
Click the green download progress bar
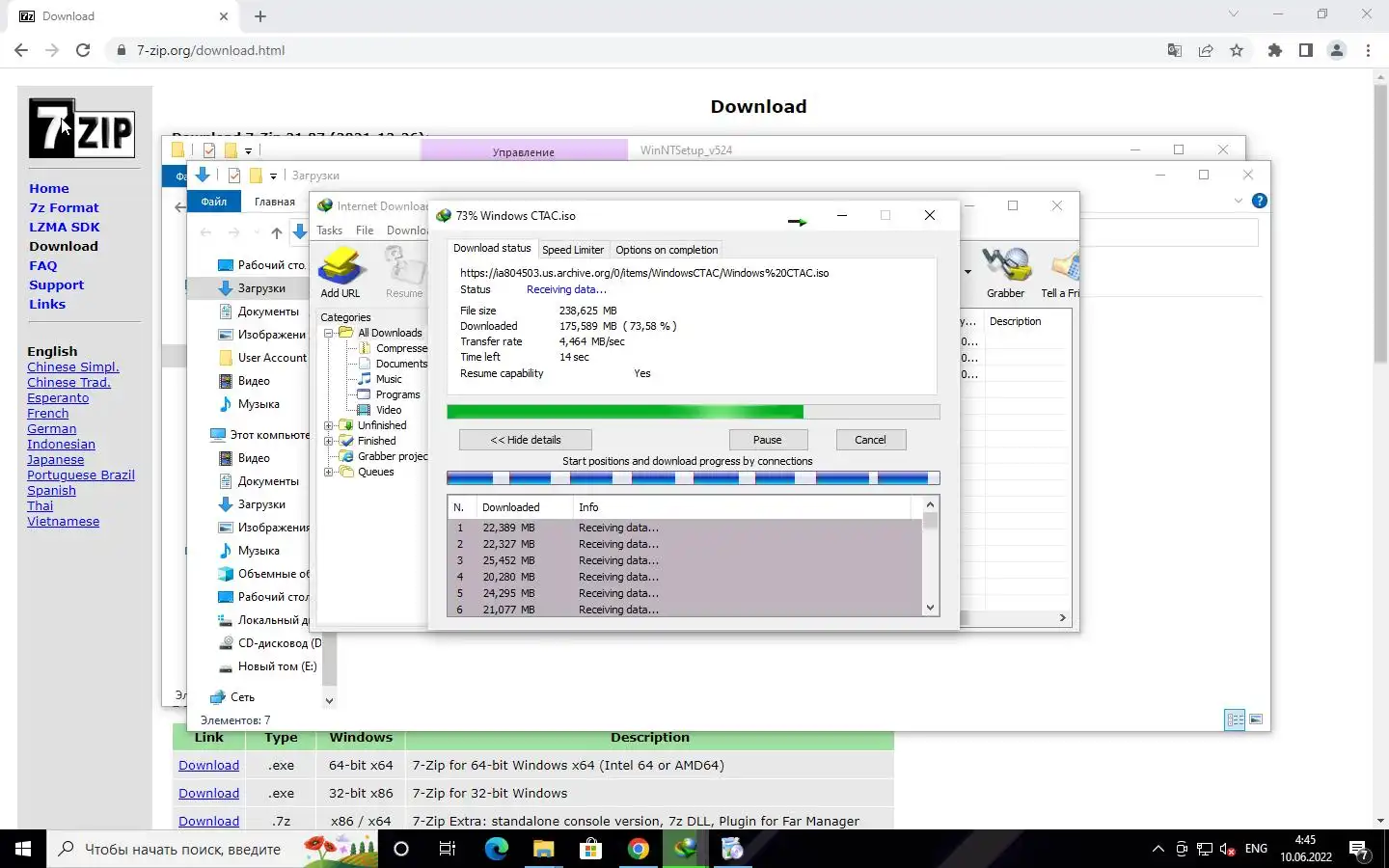click(694, 412)
